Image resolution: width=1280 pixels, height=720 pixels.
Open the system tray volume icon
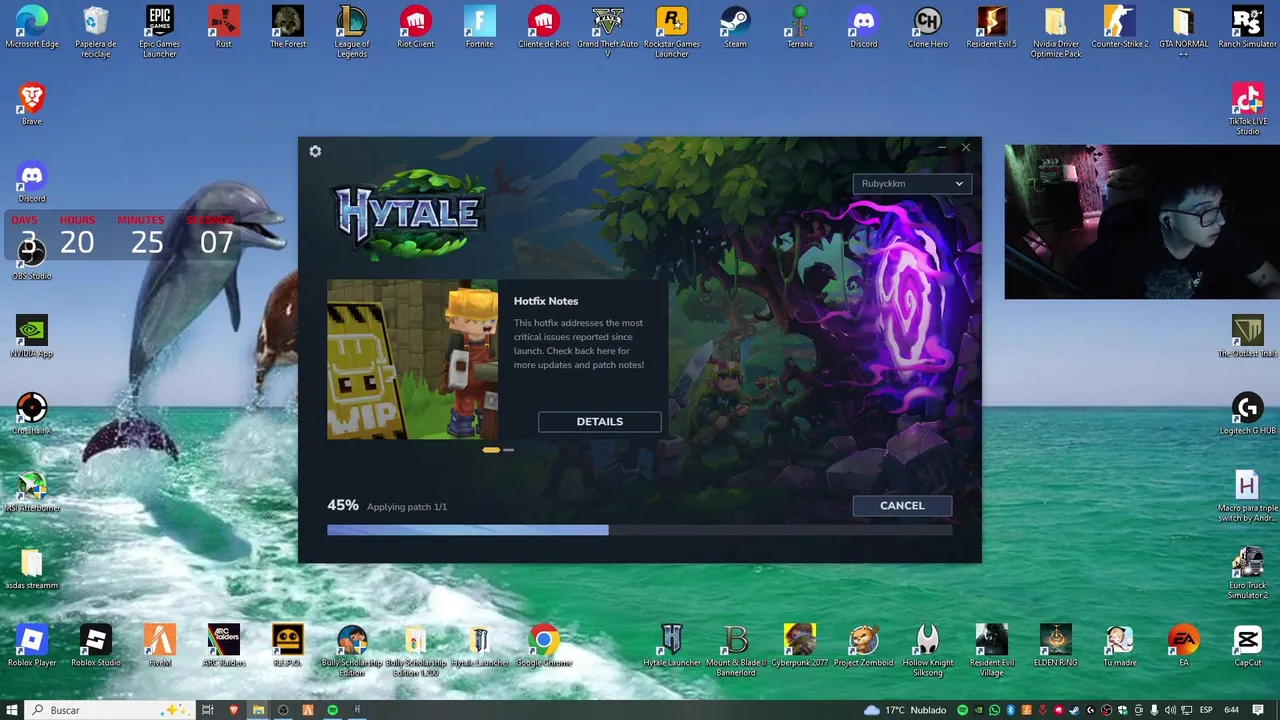[1170, 710]
